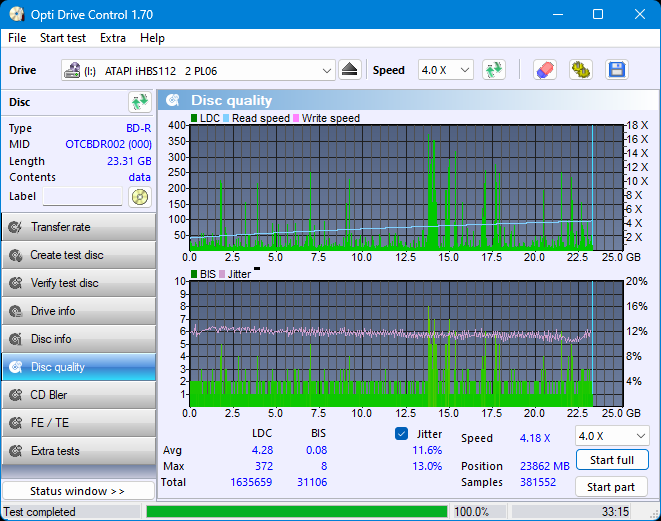Open the drive selection dropdown
Screen dimensions: 661x521
pos(327,70)
